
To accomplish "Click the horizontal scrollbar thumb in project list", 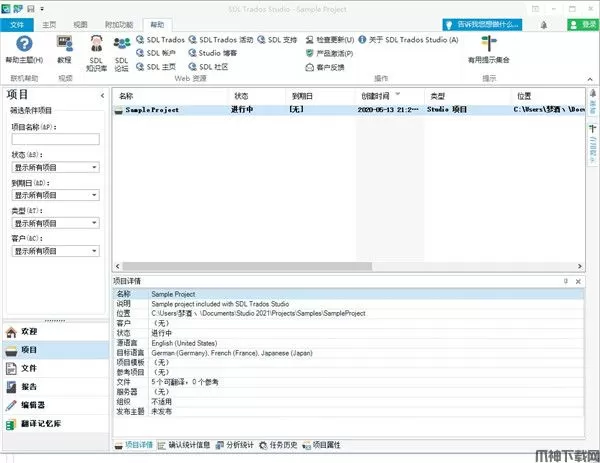I will (x=247, y=266).
